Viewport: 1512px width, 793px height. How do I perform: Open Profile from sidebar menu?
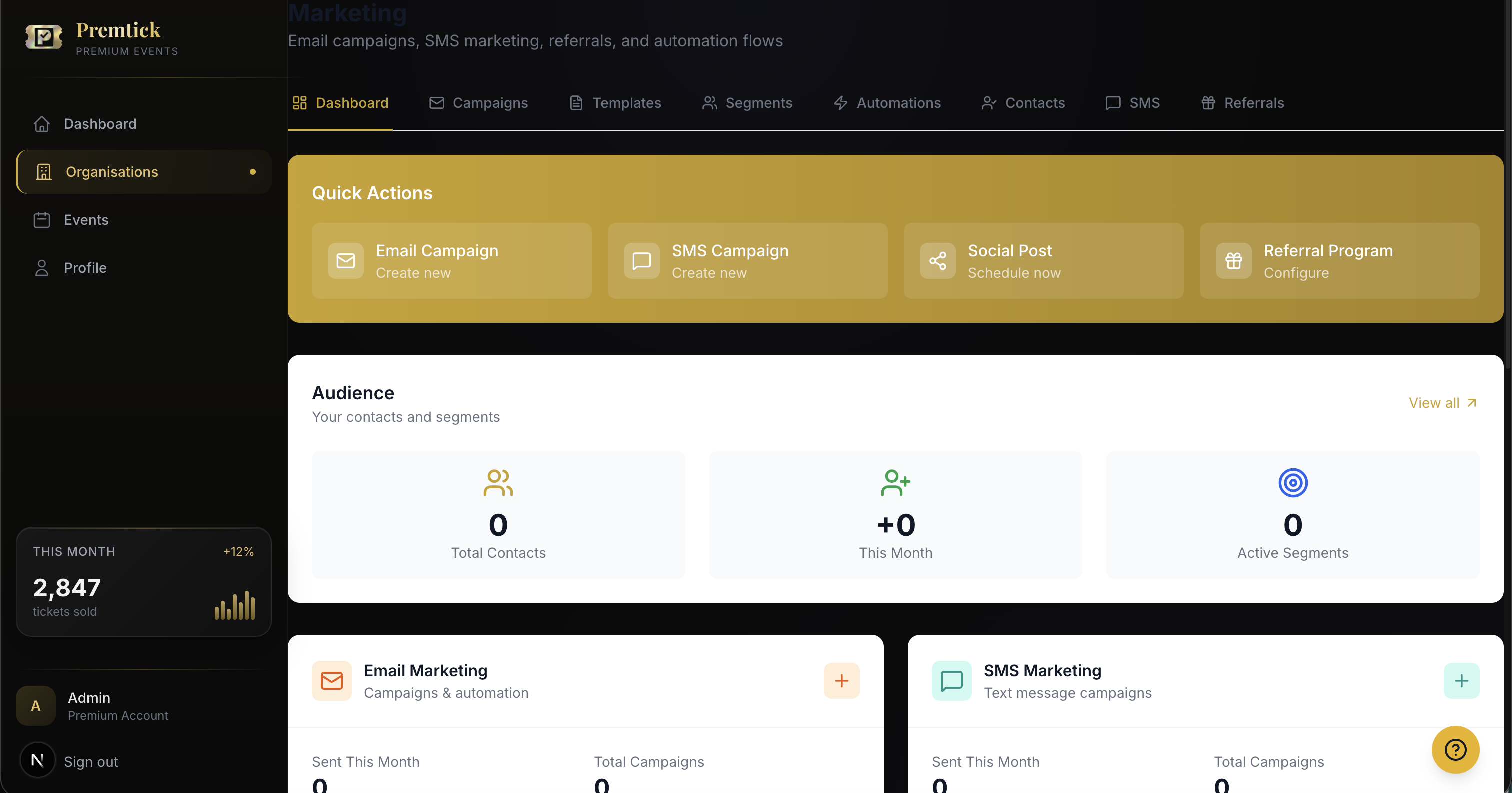point(85,268)
